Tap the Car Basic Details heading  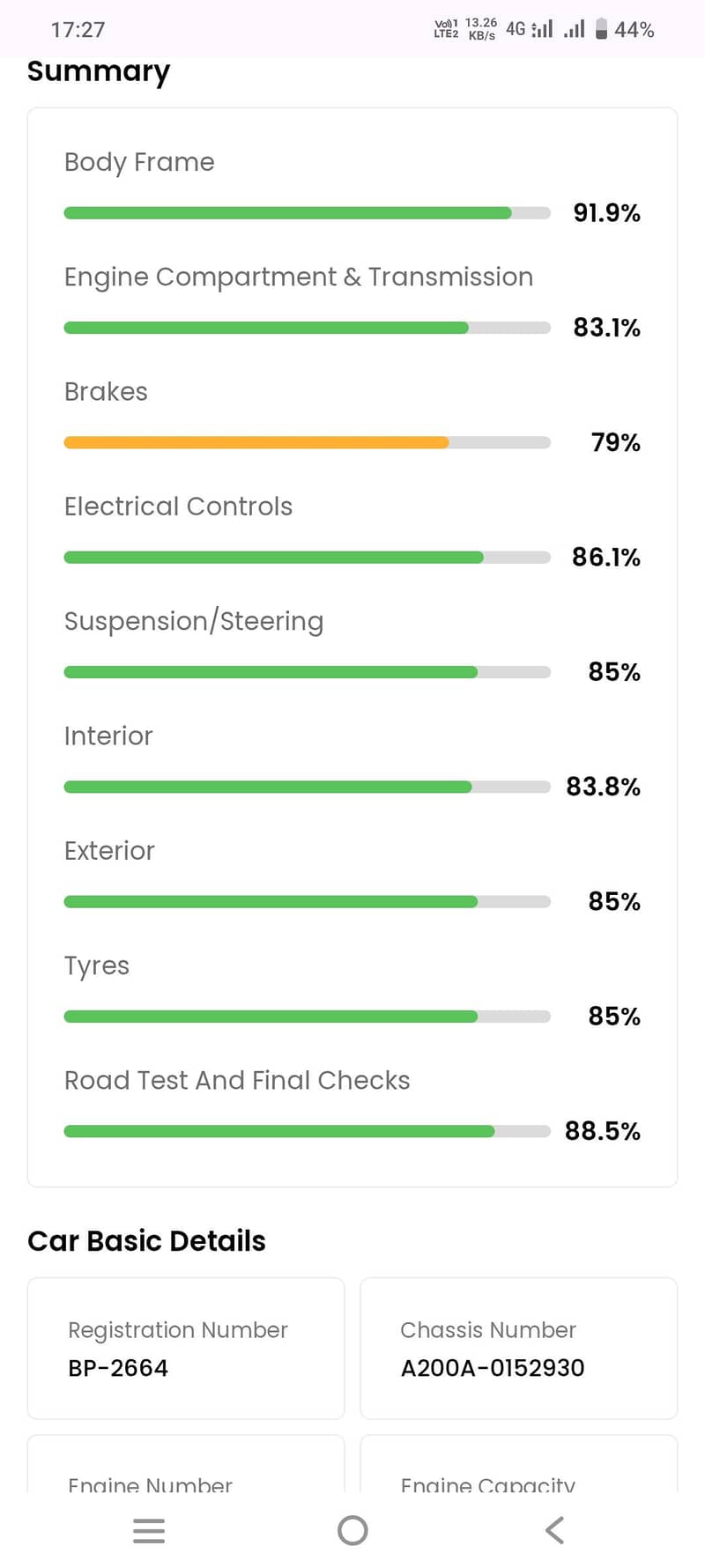(146, 1240)
